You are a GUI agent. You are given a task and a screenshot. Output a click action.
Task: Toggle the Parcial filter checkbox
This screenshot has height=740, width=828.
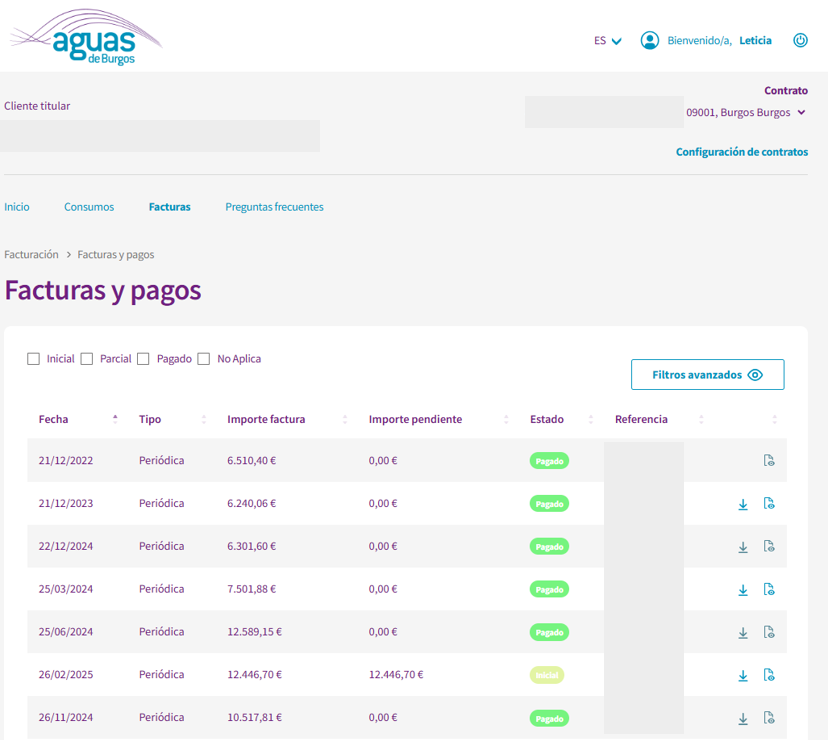pos(87,359)
